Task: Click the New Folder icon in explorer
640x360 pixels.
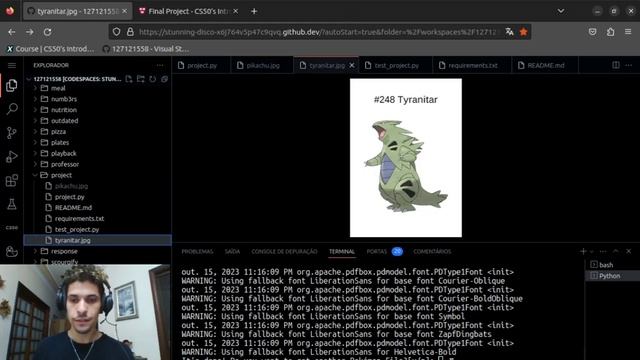Action: pyautogui.click(x=141, y=79)
